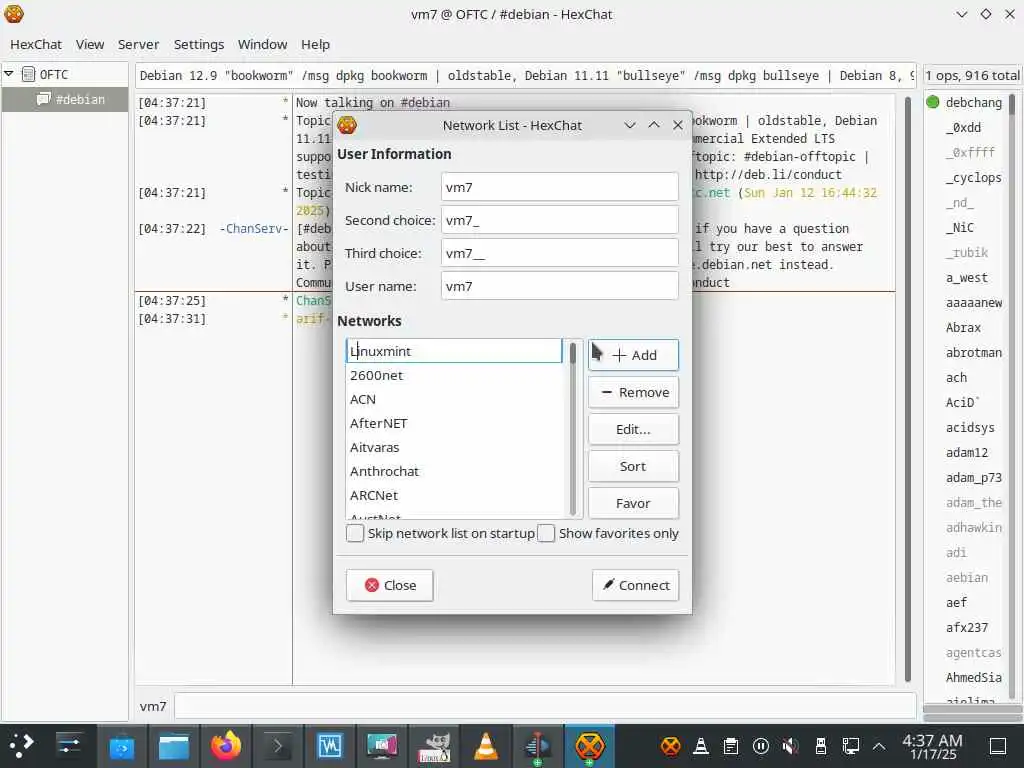
Task: Open the Dolphin file manager from the taskbar
Action: (x=173, y=745)
